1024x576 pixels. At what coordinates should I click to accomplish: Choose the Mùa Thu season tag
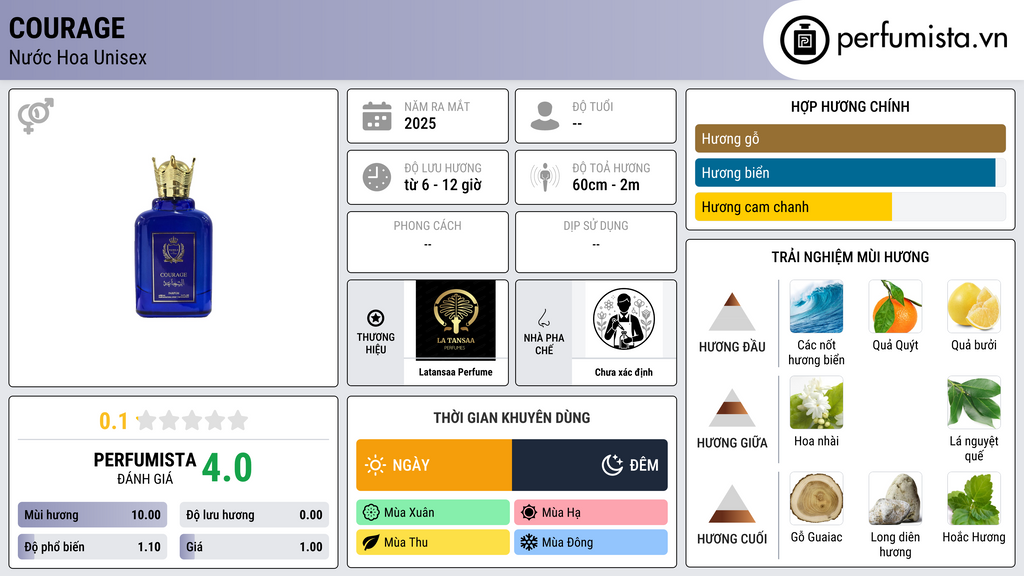pyautogui.click(x=433, y=542)
